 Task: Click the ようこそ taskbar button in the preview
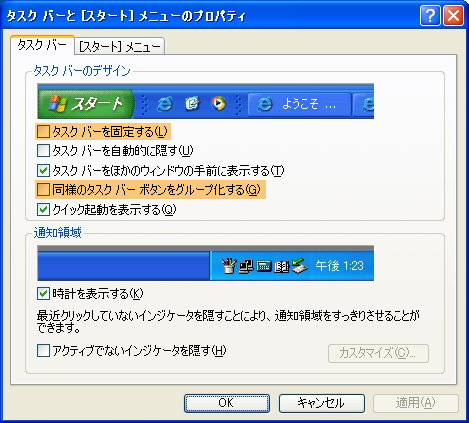(x=299, y=105)
